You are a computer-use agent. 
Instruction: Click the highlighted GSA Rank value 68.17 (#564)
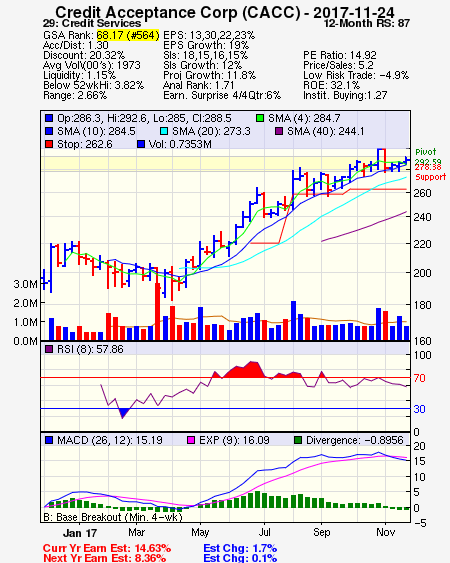tap(128, 35)
